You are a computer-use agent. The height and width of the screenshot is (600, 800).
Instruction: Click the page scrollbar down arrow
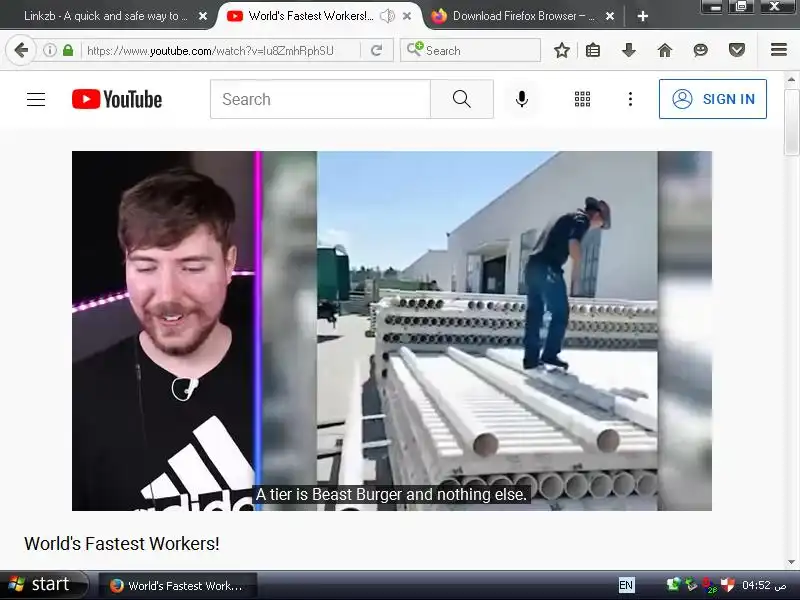[791, 562]
